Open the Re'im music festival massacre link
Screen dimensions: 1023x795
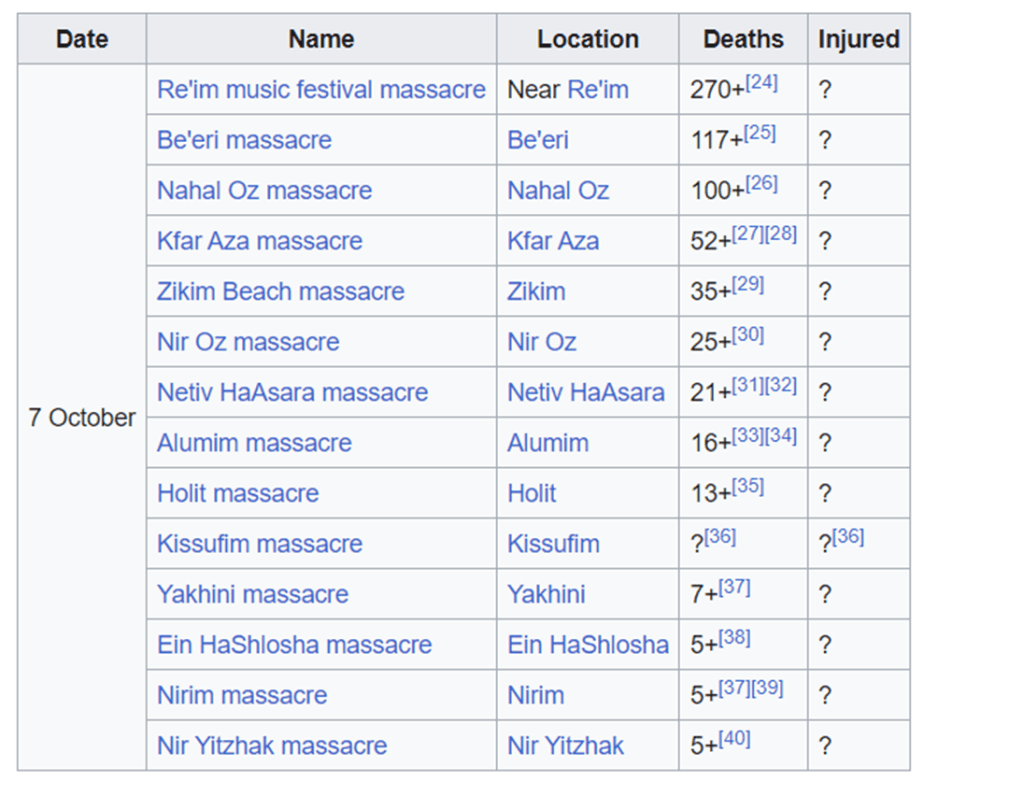[x=321, y=90]
